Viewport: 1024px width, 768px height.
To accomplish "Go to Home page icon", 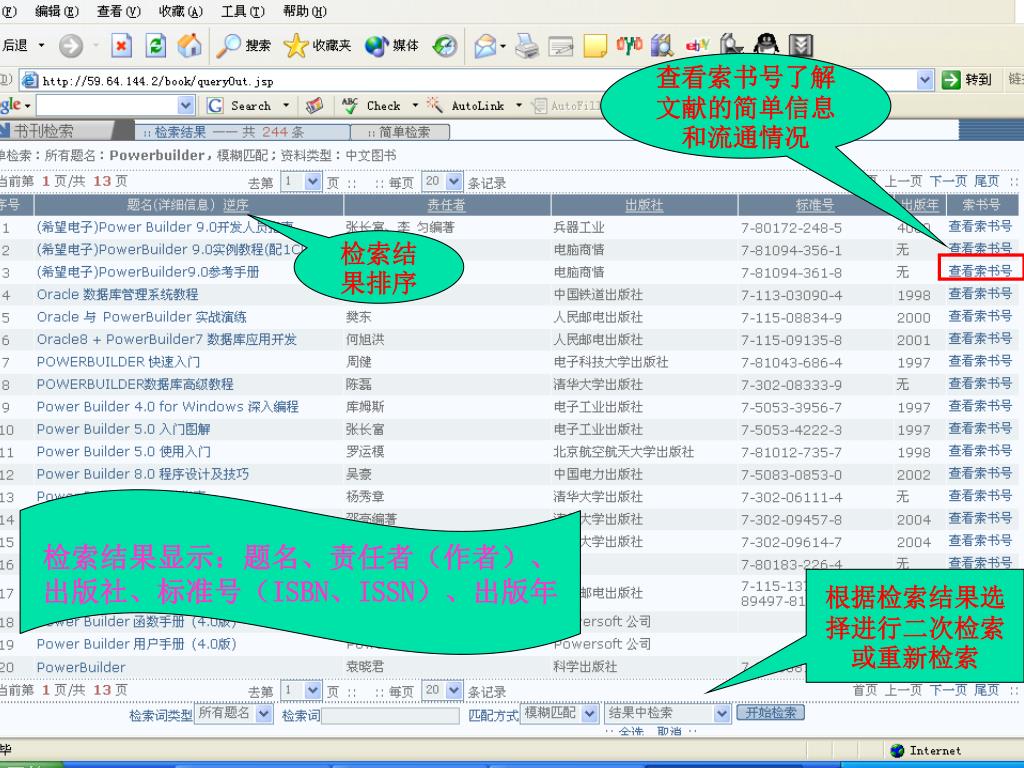I will (x=189, y=45).
